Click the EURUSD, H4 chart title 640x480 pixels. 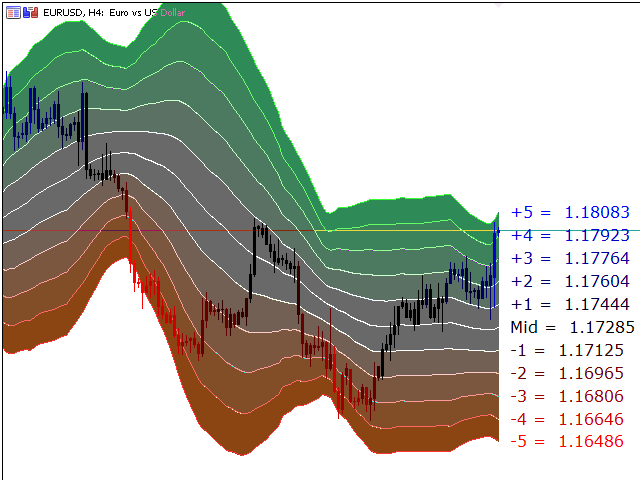(x=114, y=13)
